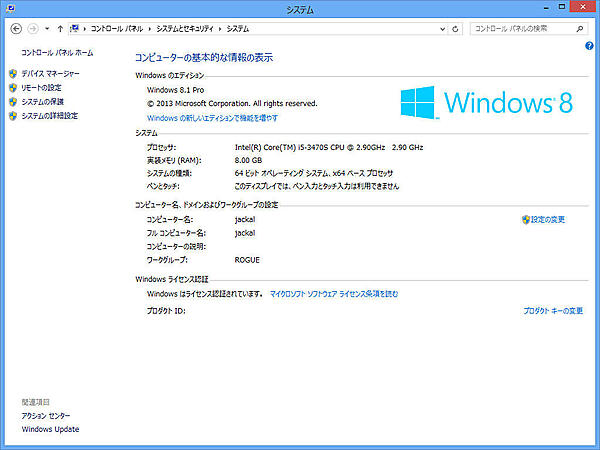
Task: Open help with the blue question icon
Action: 590,47
